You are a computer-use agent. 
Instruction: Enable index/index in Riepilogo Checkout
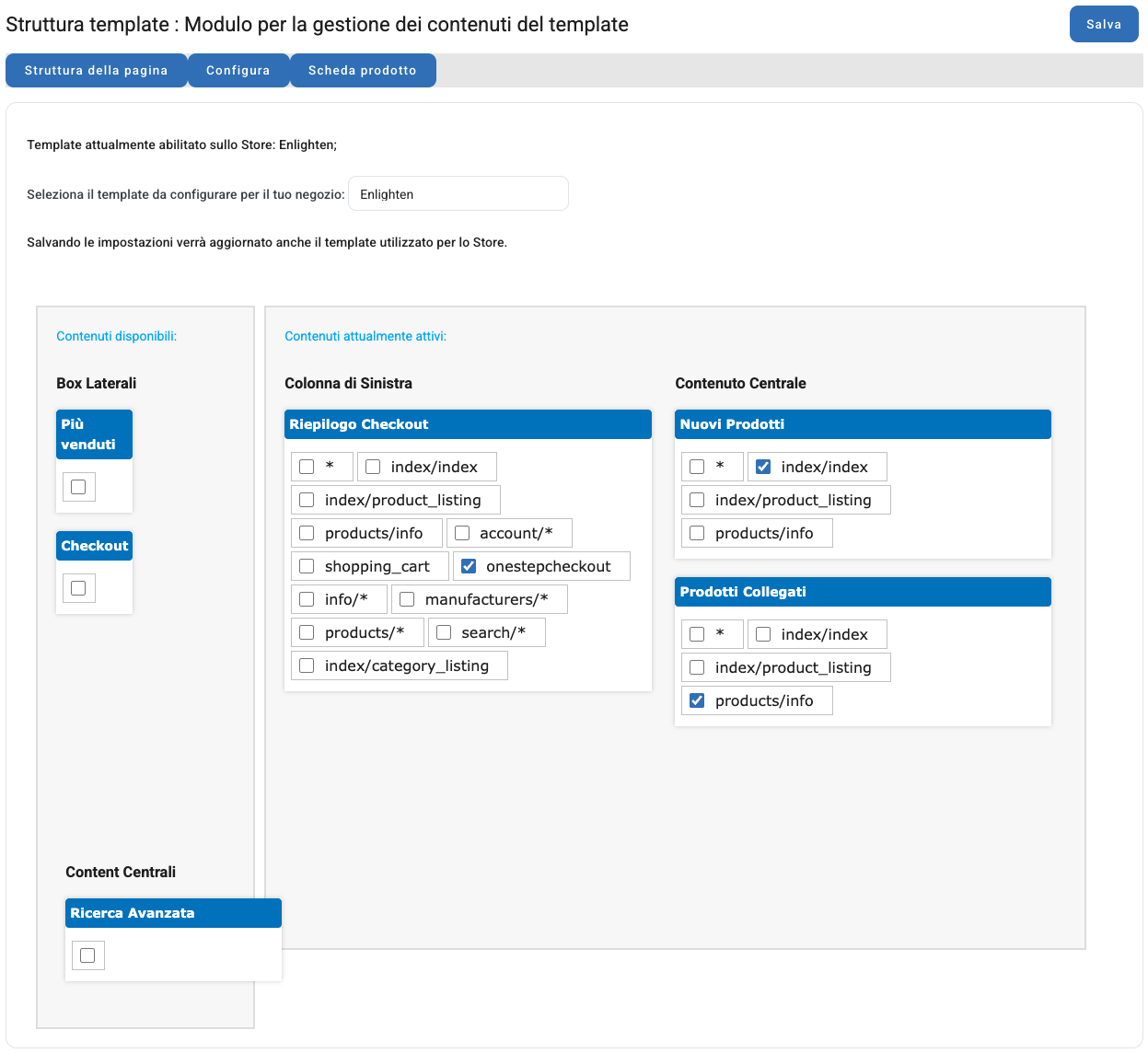pyautogui.click(x=373, y=467)
